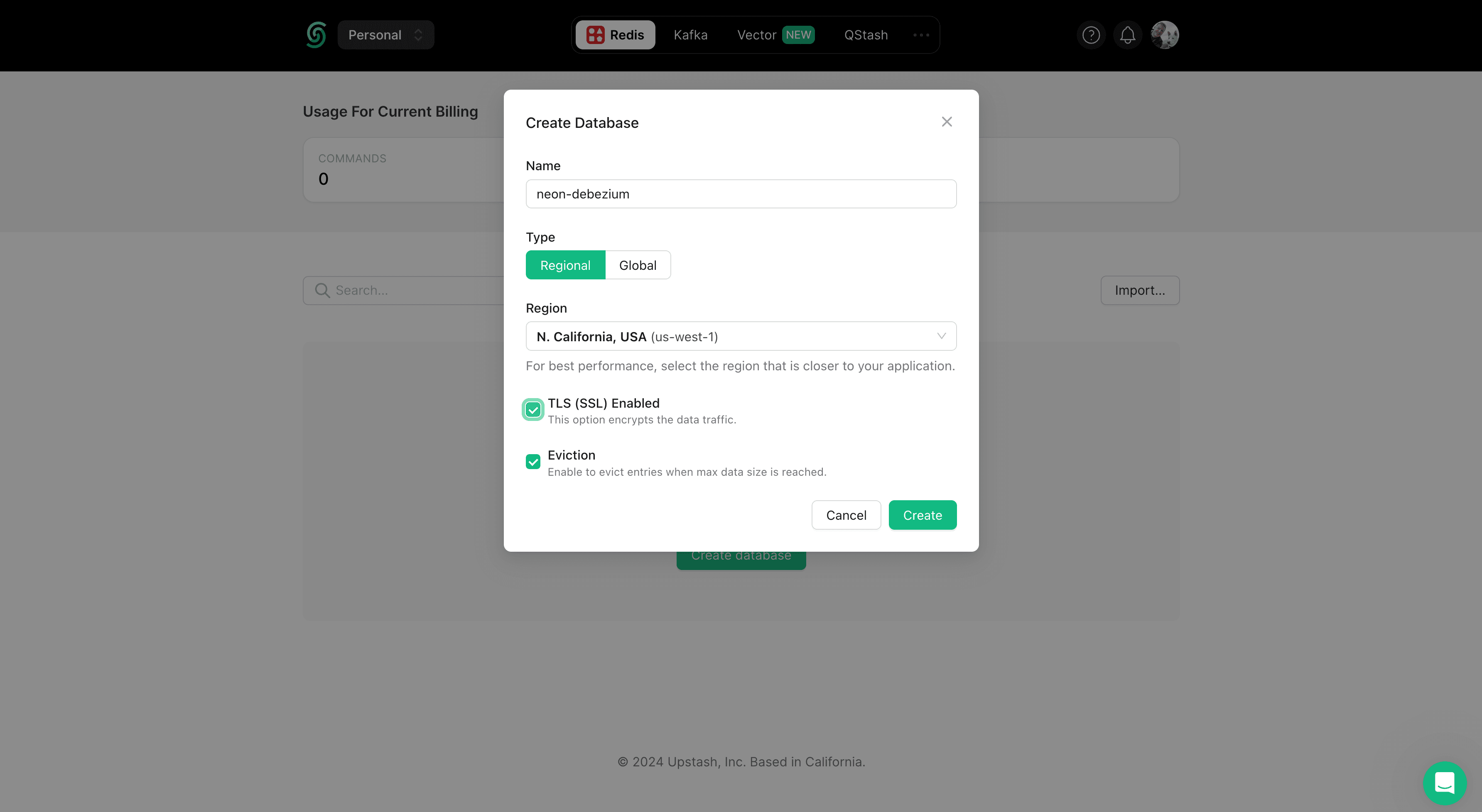
Task: Open the Region selection dropdown
Action: [741, 336]
